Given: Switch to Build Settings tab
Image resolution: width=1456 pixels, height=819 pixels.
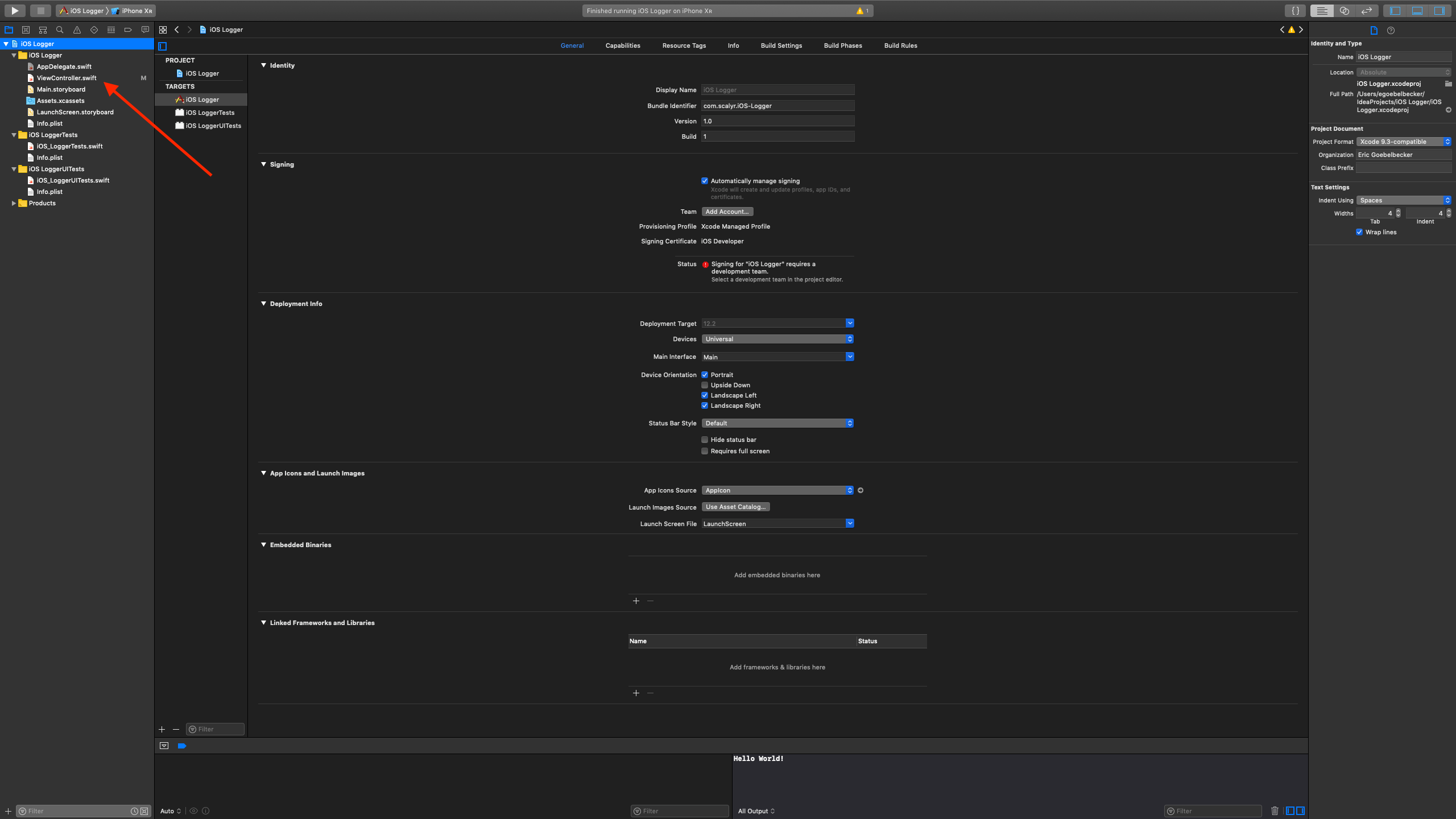Looking at the screenshot, I should tap(781, 45).
